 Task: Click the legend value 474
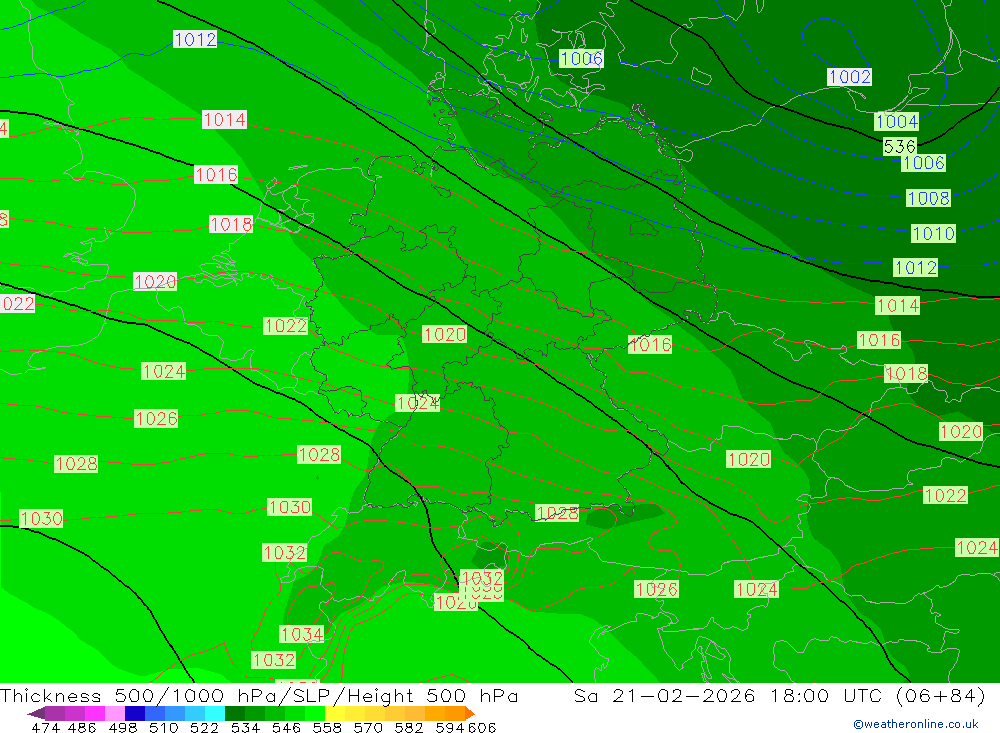[x=45, y=727]
